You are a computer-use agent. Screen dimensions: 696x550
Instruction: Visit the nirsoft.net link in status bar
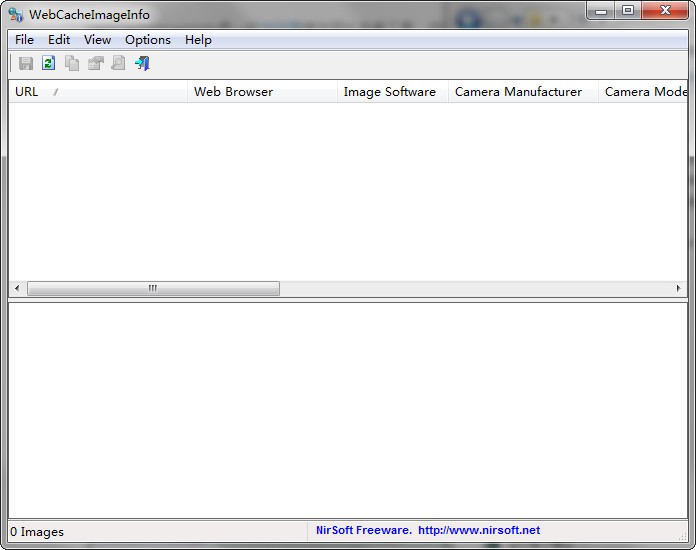click(x=478, y=530)
